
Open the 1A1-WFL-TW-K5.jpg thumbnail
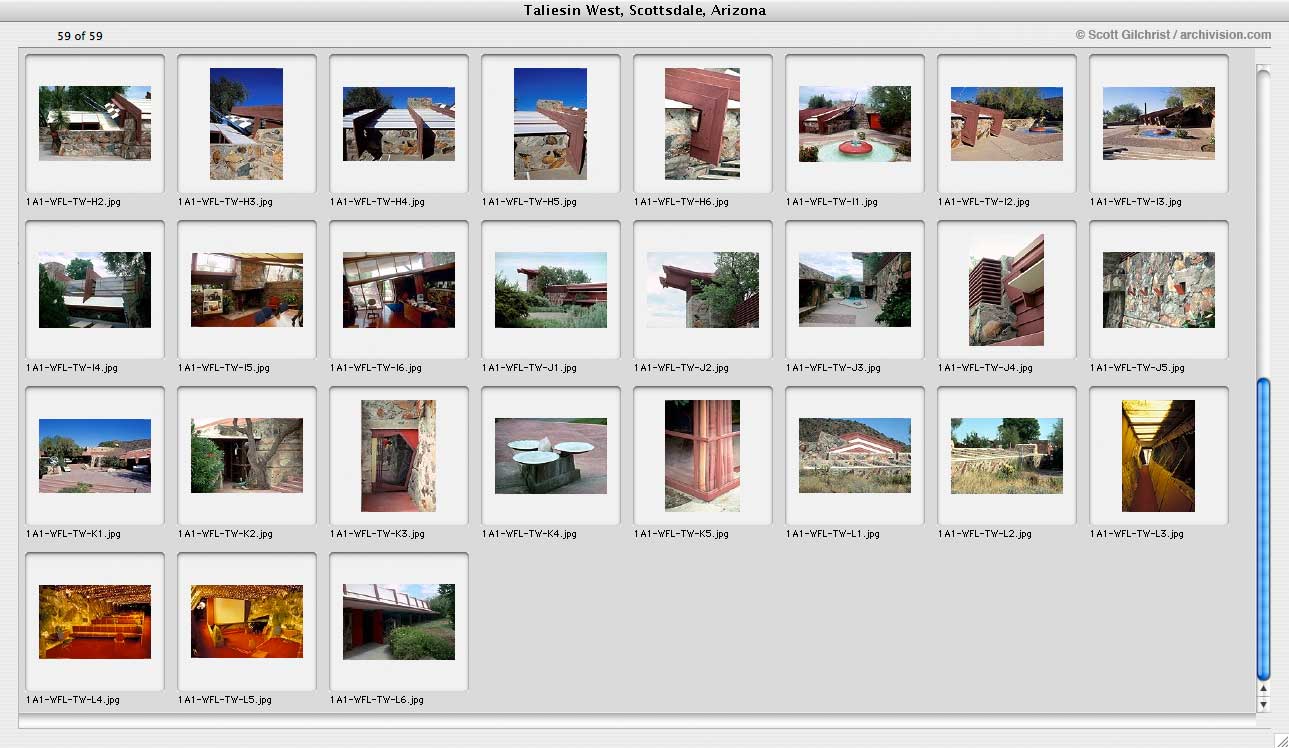pyautogui.click(x=703, y=456)
